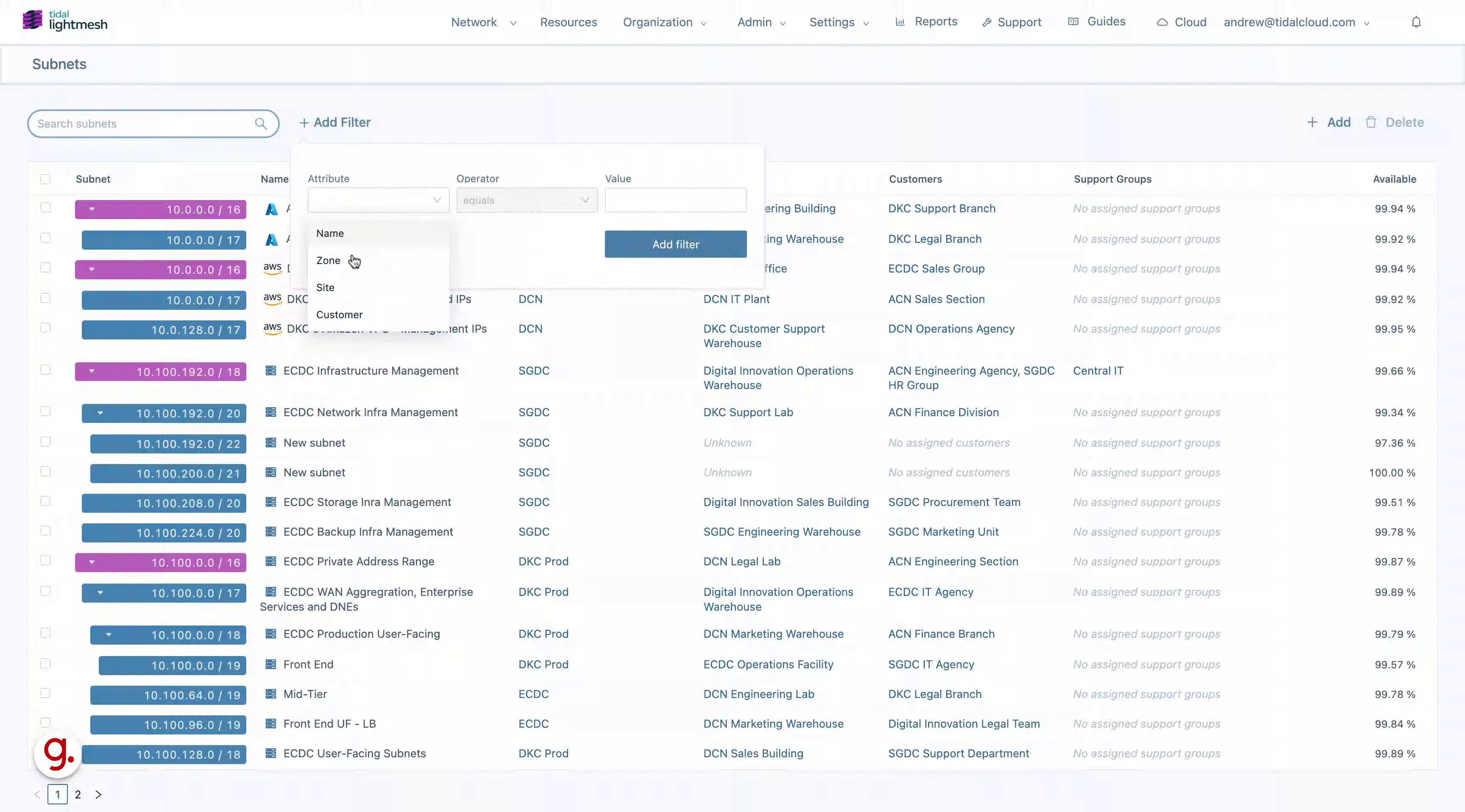Viewport: 1465px width, 812px height.
Task: Click the server icon by ECDC Infrastructure Management
Action: tap(271, 371)
